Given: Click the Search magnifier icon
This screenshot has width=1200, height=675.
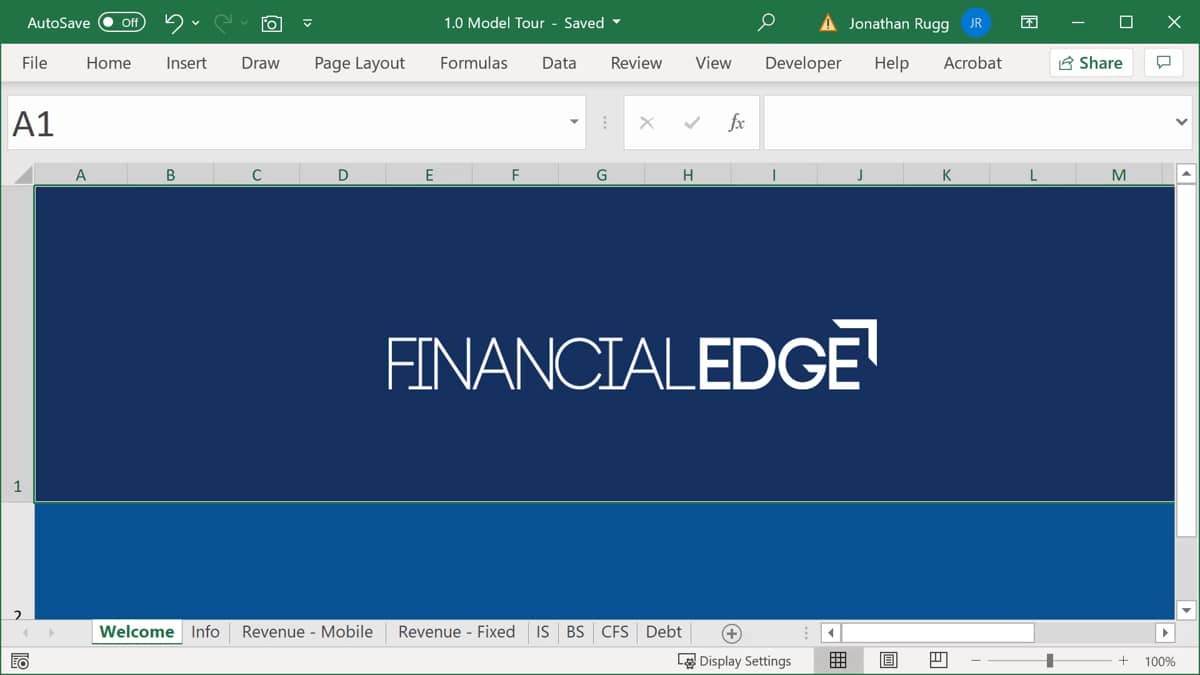Looking at the screenshot, I should click(766, 22).
